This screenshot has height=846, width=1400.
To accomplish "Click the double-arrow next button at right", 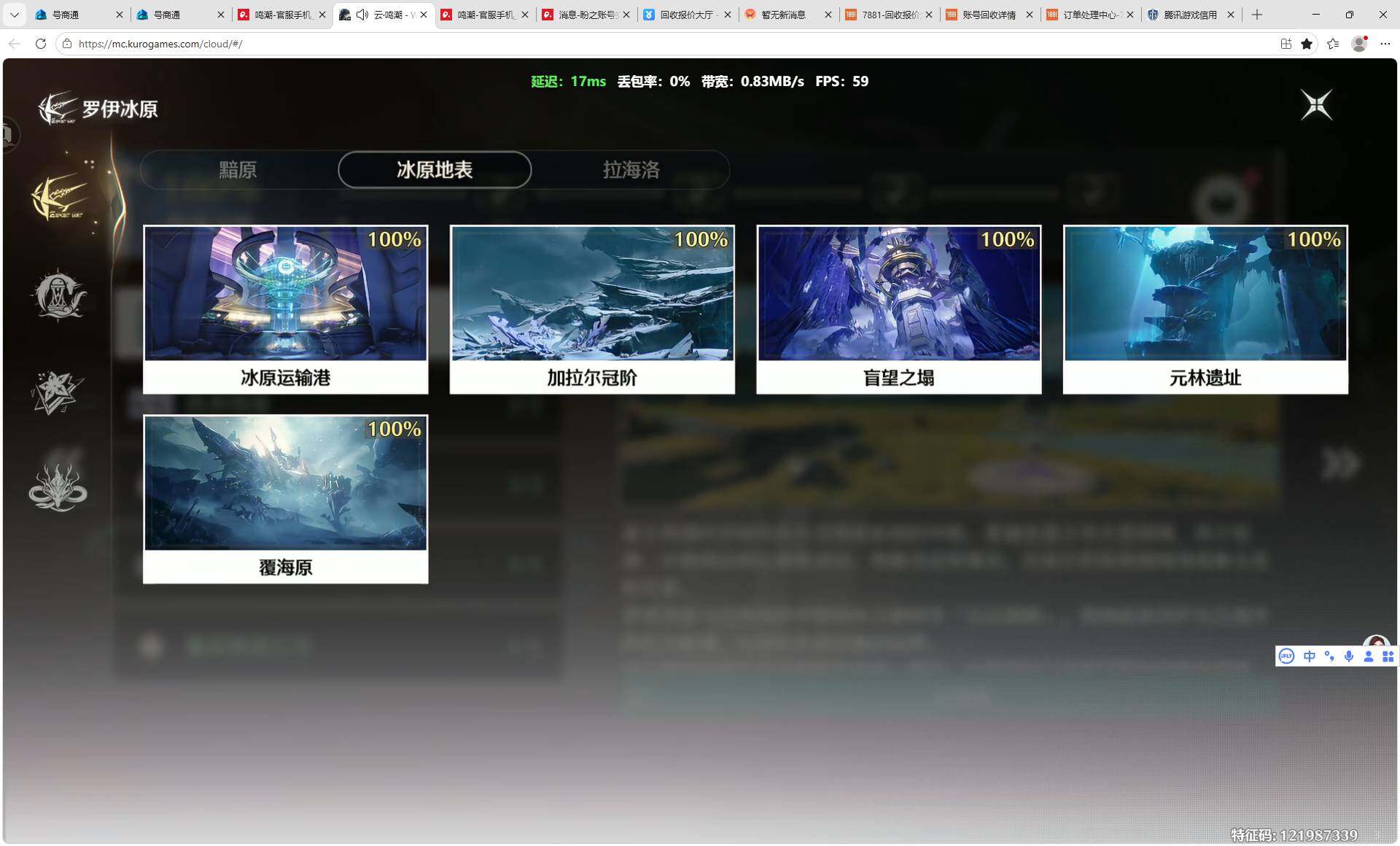I will point(1340,464).
